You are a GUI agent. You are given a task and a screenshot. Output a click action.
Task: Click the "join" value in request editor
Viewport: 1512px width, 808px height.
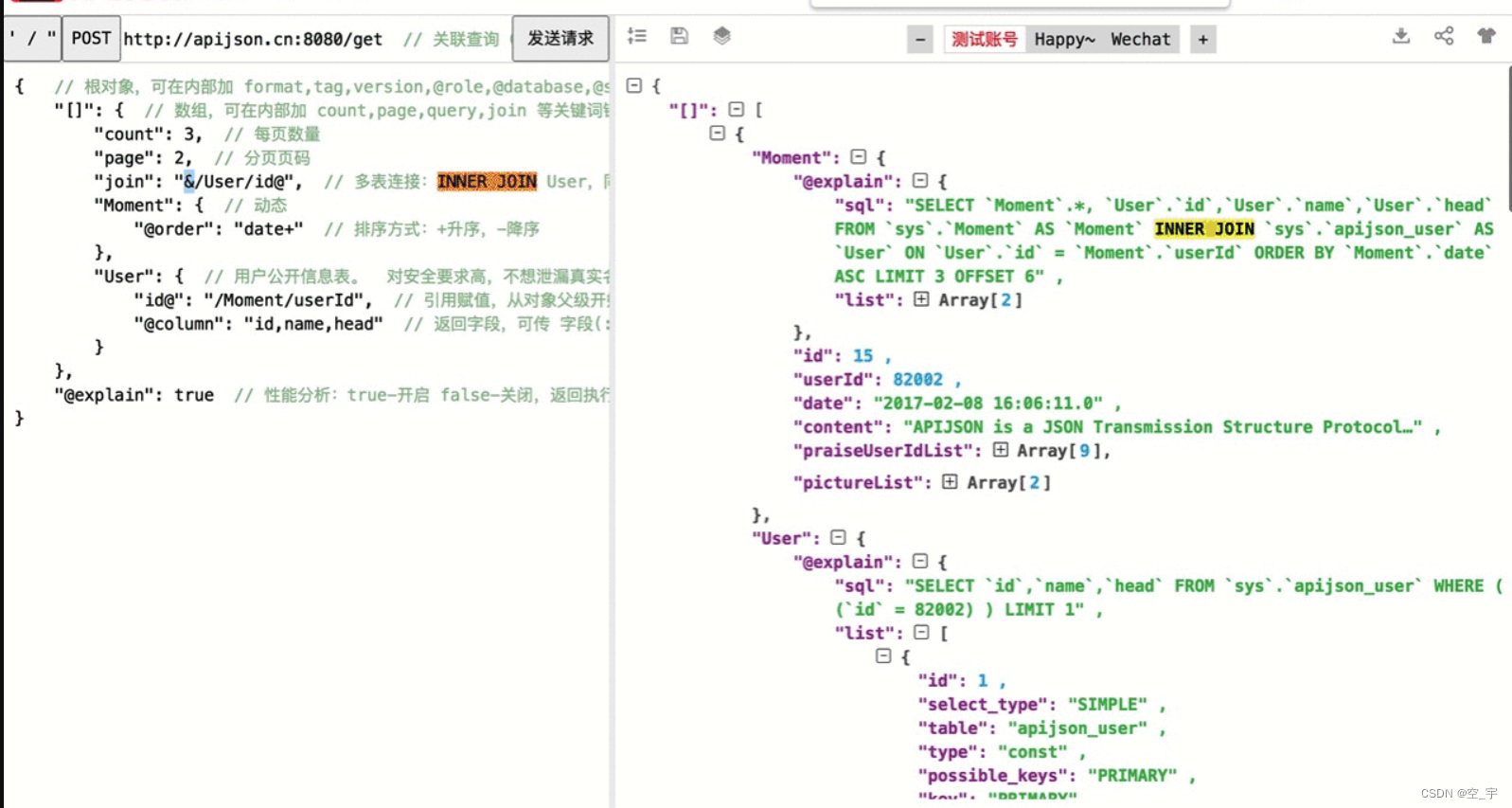238,182
